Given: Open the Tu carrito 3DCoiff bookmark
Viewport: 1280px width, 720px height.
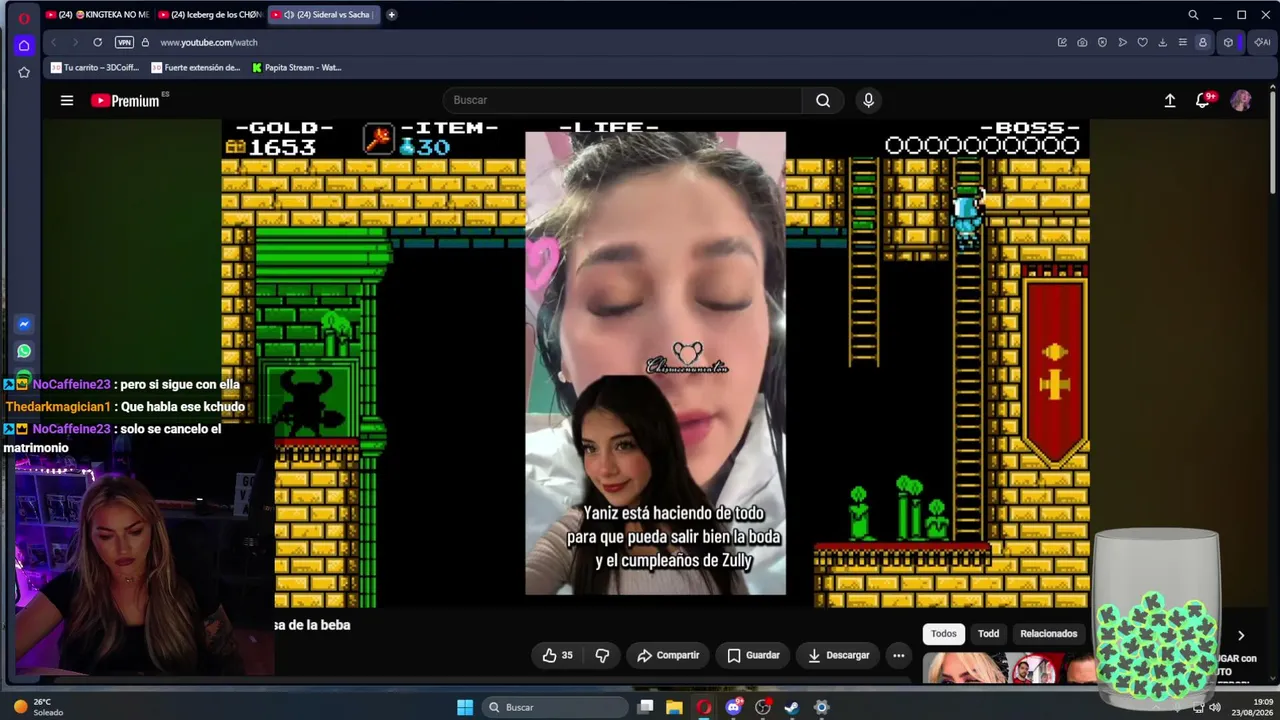Looking at the screenshot, I should click(95, 68).
